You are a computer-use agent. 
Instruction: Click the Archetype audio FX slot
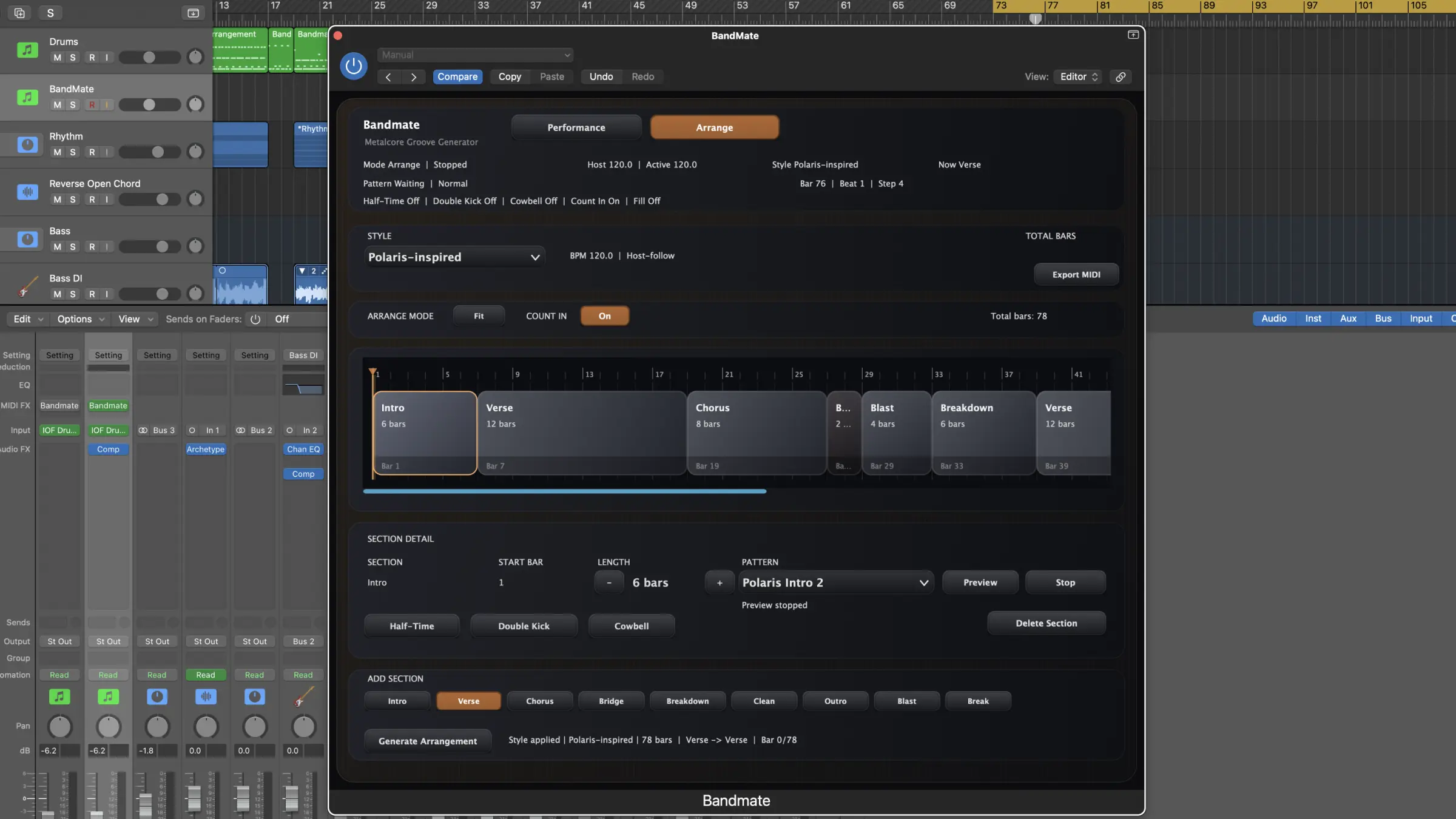pyautogui.click(x=206, y=450)
